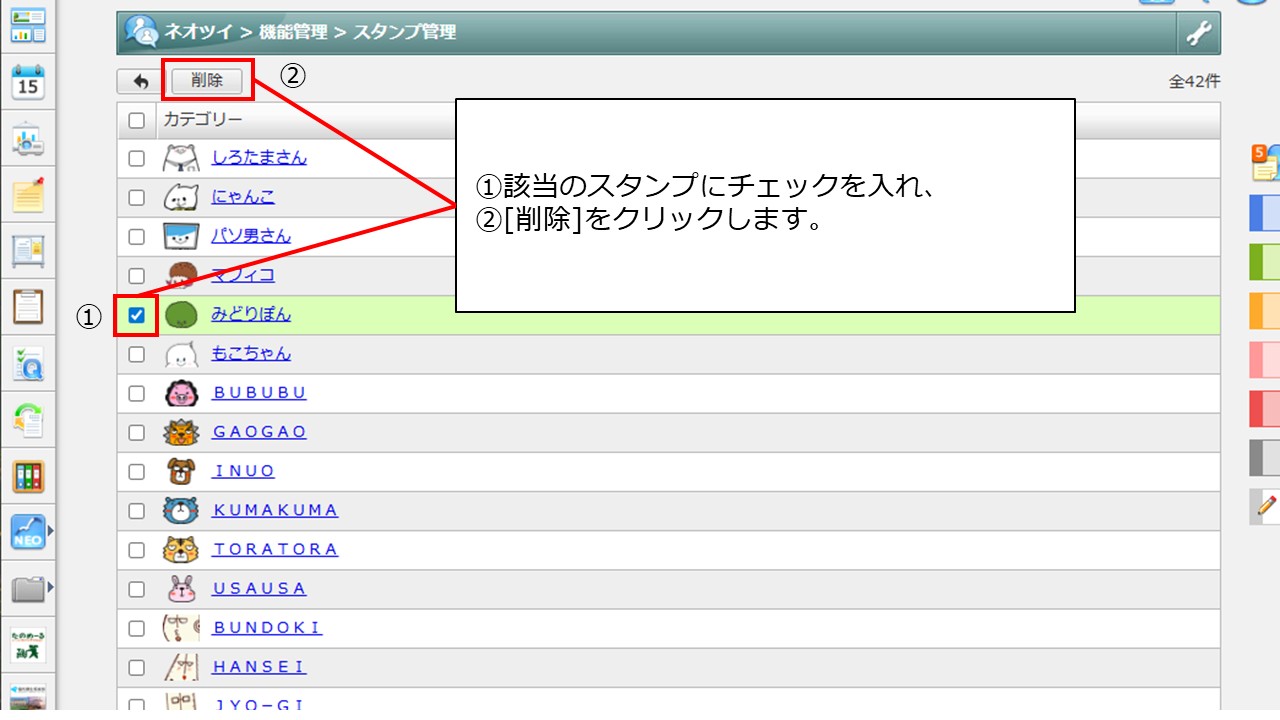Viewport: 1280px width, 720px height.
Task: Open the wrench settings icon
Action: tap(1198, 33)
